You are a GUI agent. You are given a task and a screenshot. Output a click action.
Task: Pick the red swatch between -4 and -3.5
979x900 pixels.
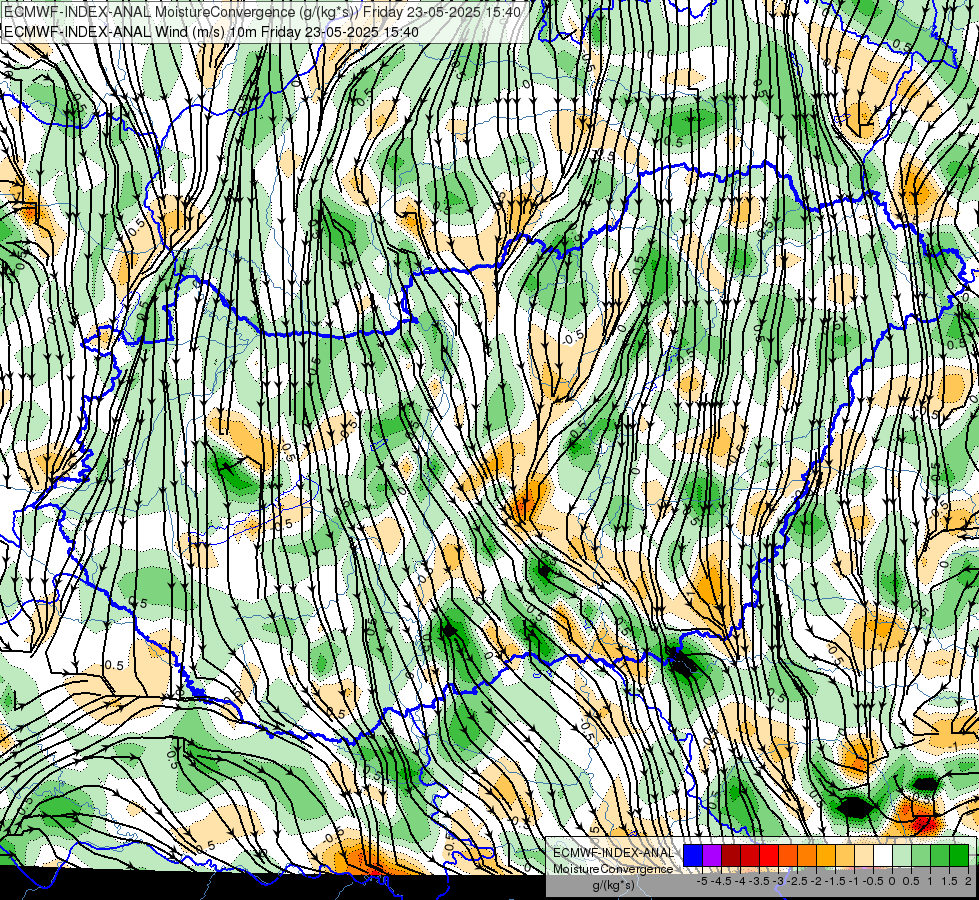click(750, 855)
